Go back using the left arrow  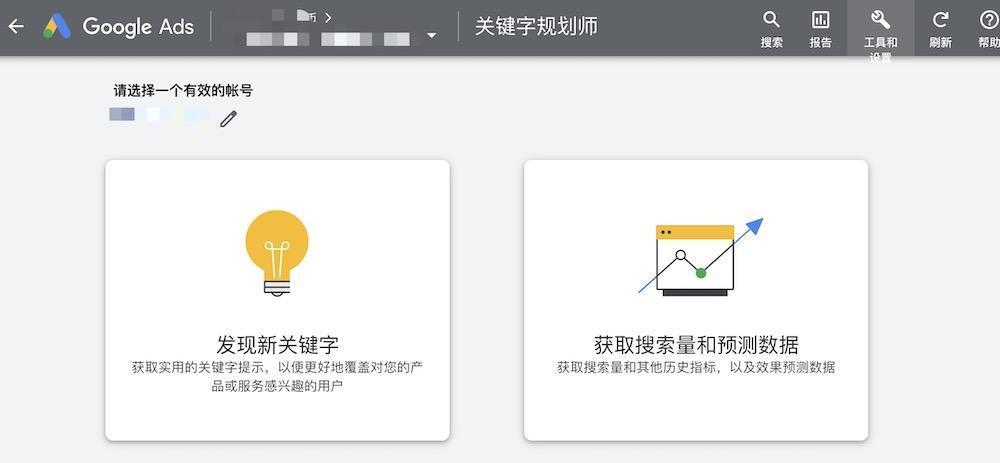pyautogui.click(x=16, y=27)
